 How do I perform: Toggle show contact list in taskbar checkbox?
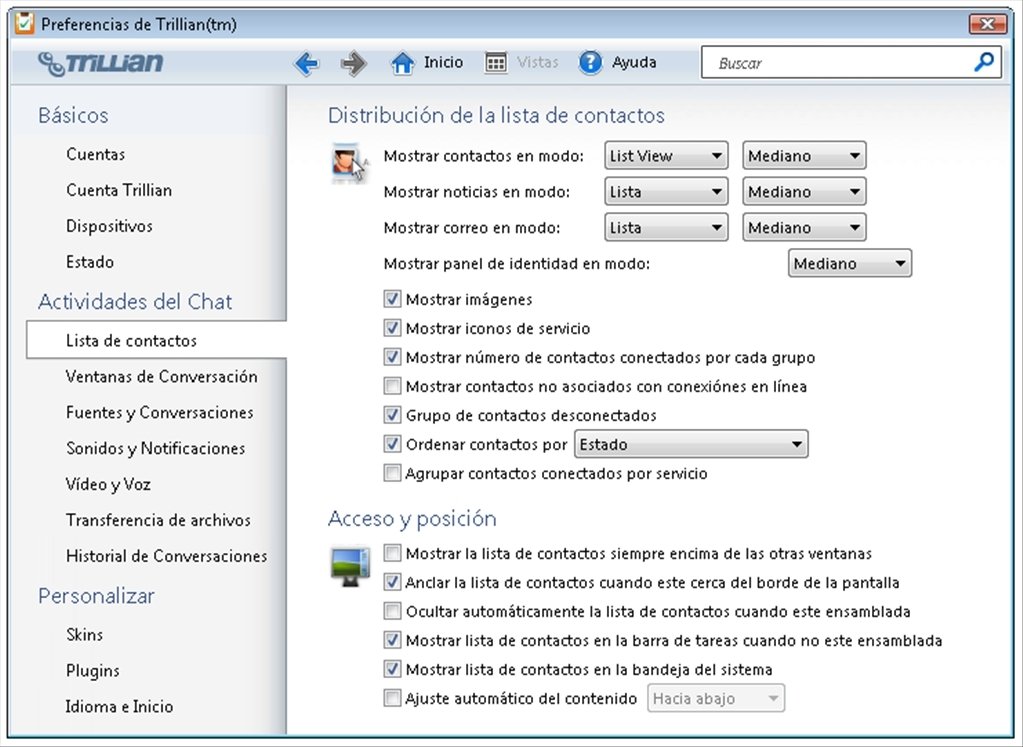click(392, 640)
